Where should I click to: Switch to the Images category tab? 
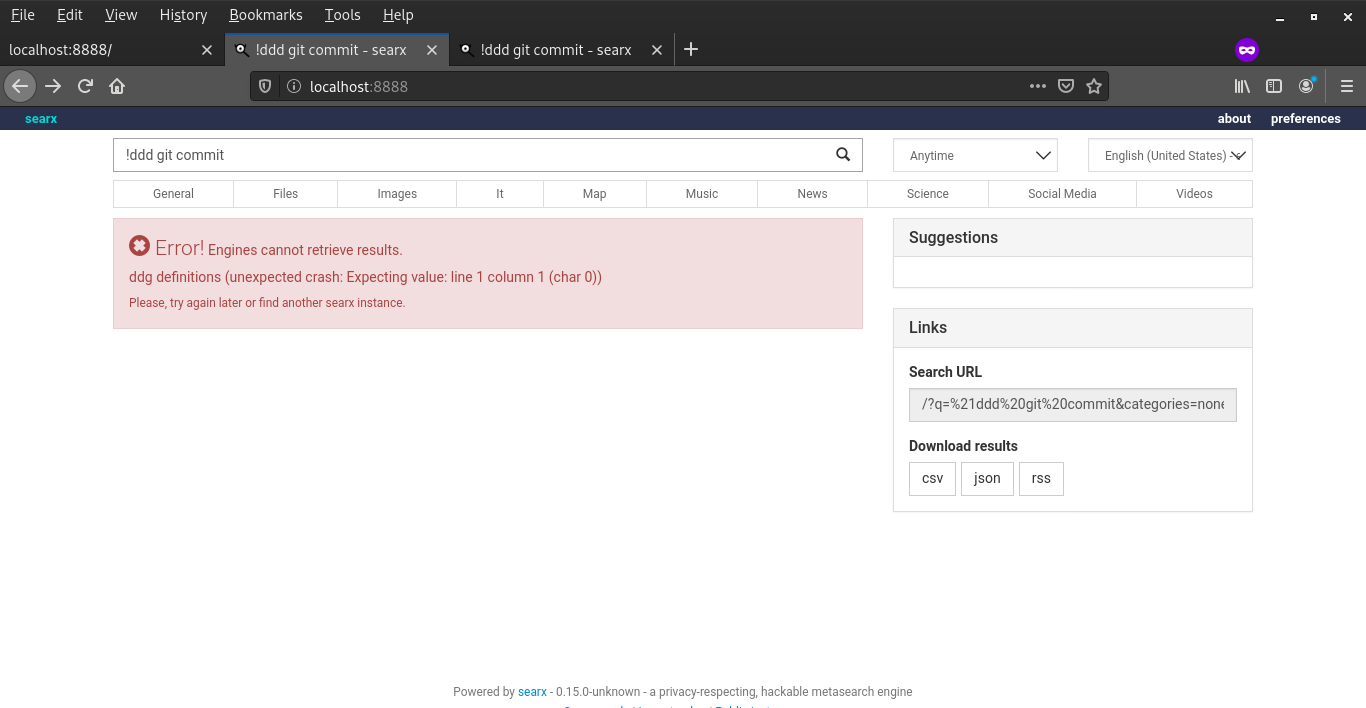pyautogui.click(x=396, y=193)
